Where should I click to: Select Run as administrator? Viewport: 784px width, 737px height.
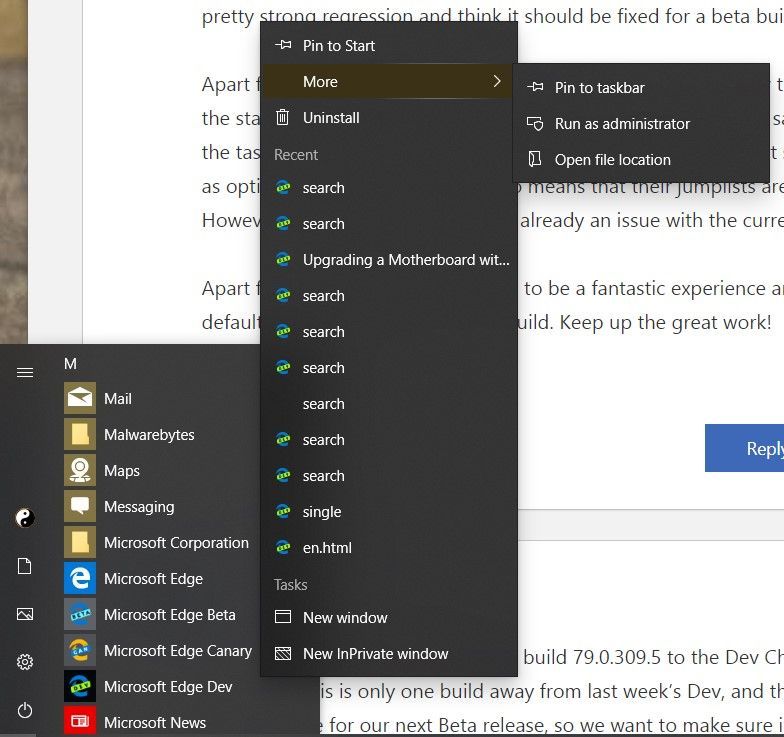click(641, 124)
